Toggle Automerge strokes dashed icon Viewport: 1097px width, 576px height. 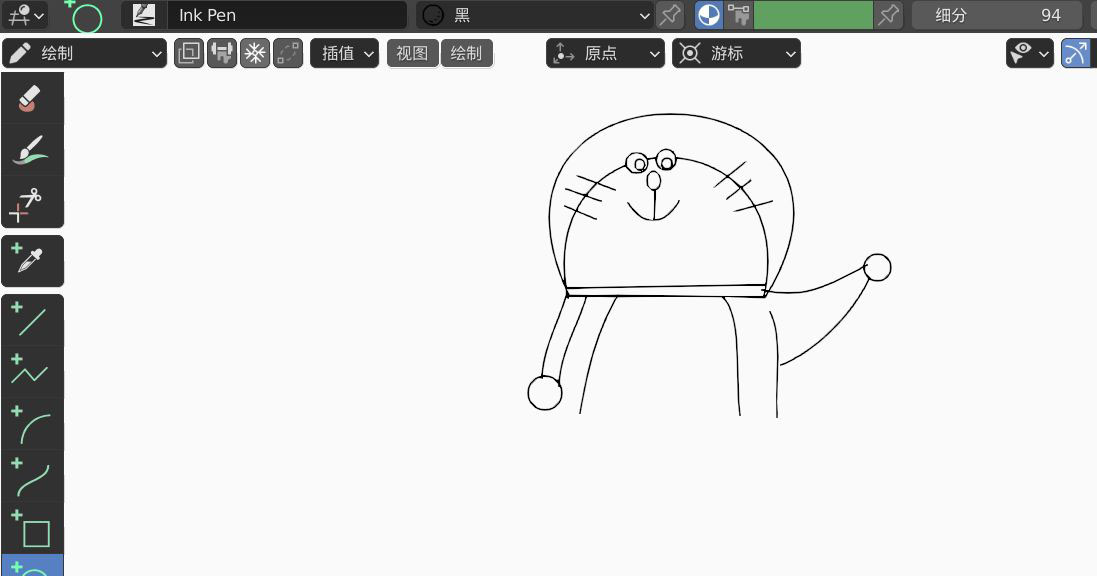tap(288, 53)
